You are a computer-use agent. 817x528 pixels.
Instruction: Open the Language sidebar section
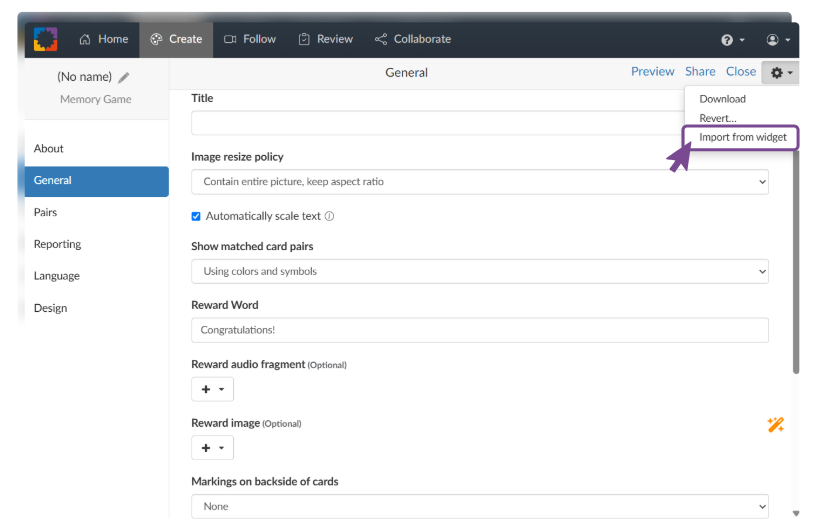click(x=96, y=276)
